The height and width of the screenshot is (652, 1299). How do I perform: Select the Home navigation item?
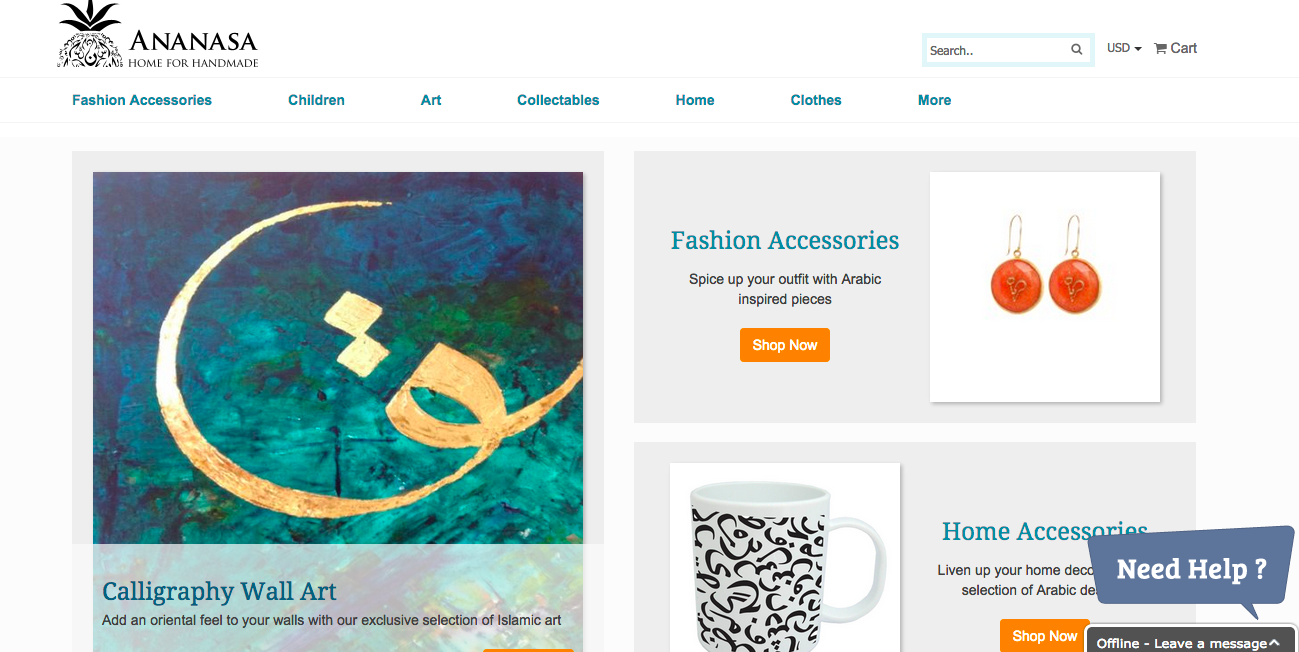point(695,100)
